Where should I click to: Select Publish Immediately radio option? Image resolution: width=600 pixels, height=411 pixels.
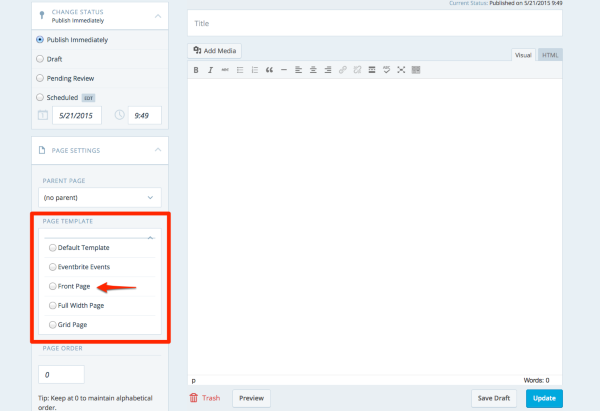point(40,39)
